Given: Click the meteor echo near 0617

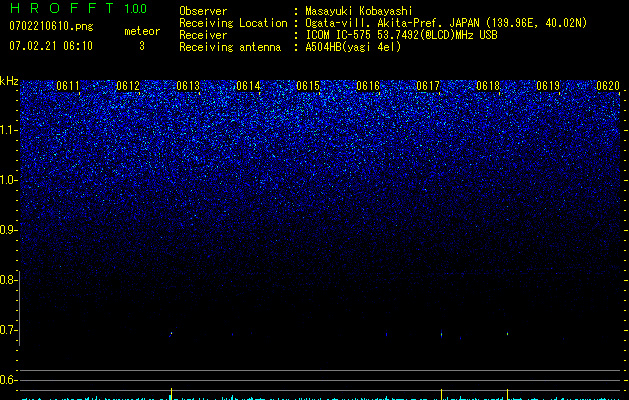Looking at the screenshot, I should click(x=441, y=334).
